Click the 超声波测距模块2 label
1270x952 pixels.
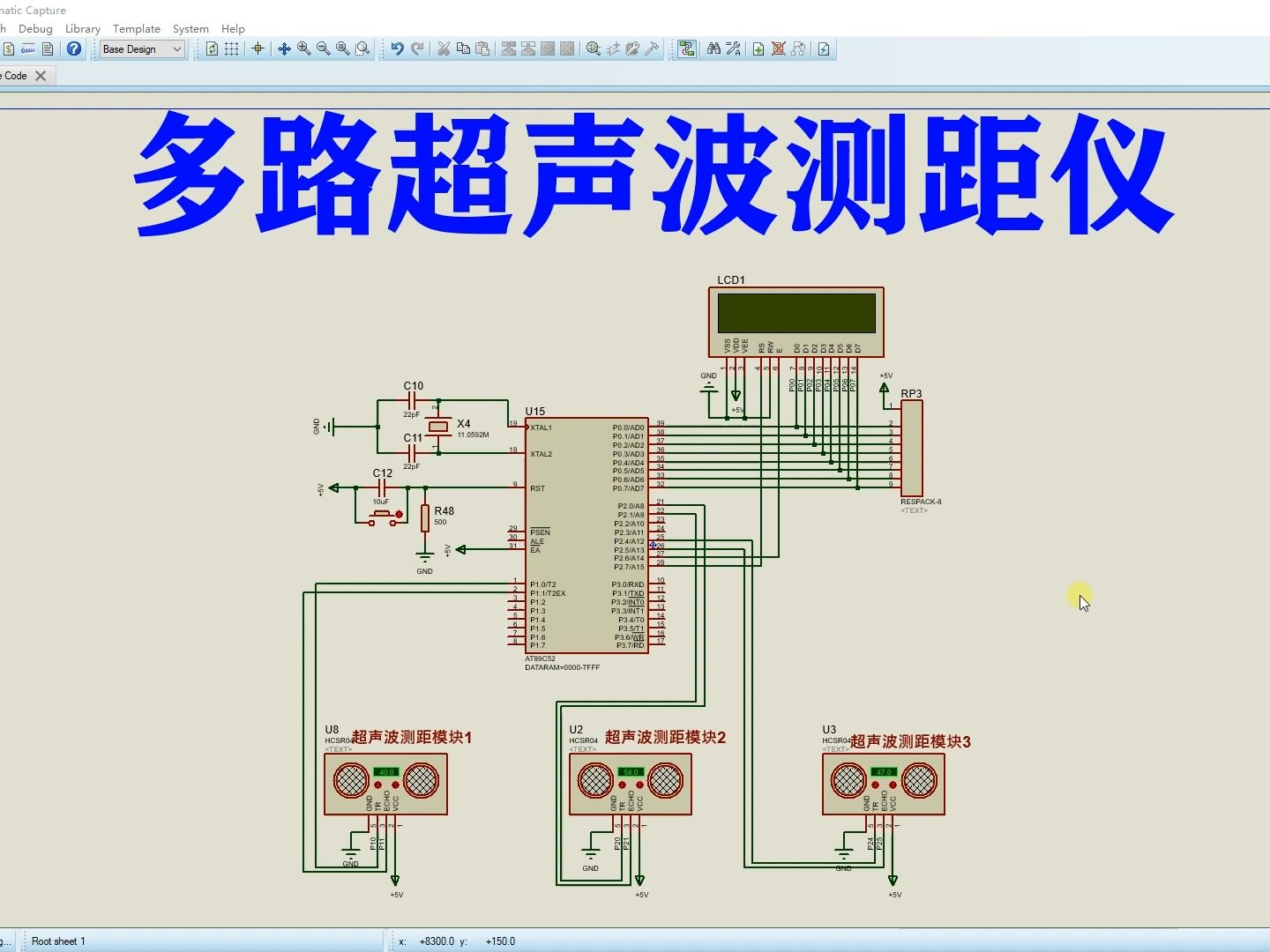click(665, 737)
